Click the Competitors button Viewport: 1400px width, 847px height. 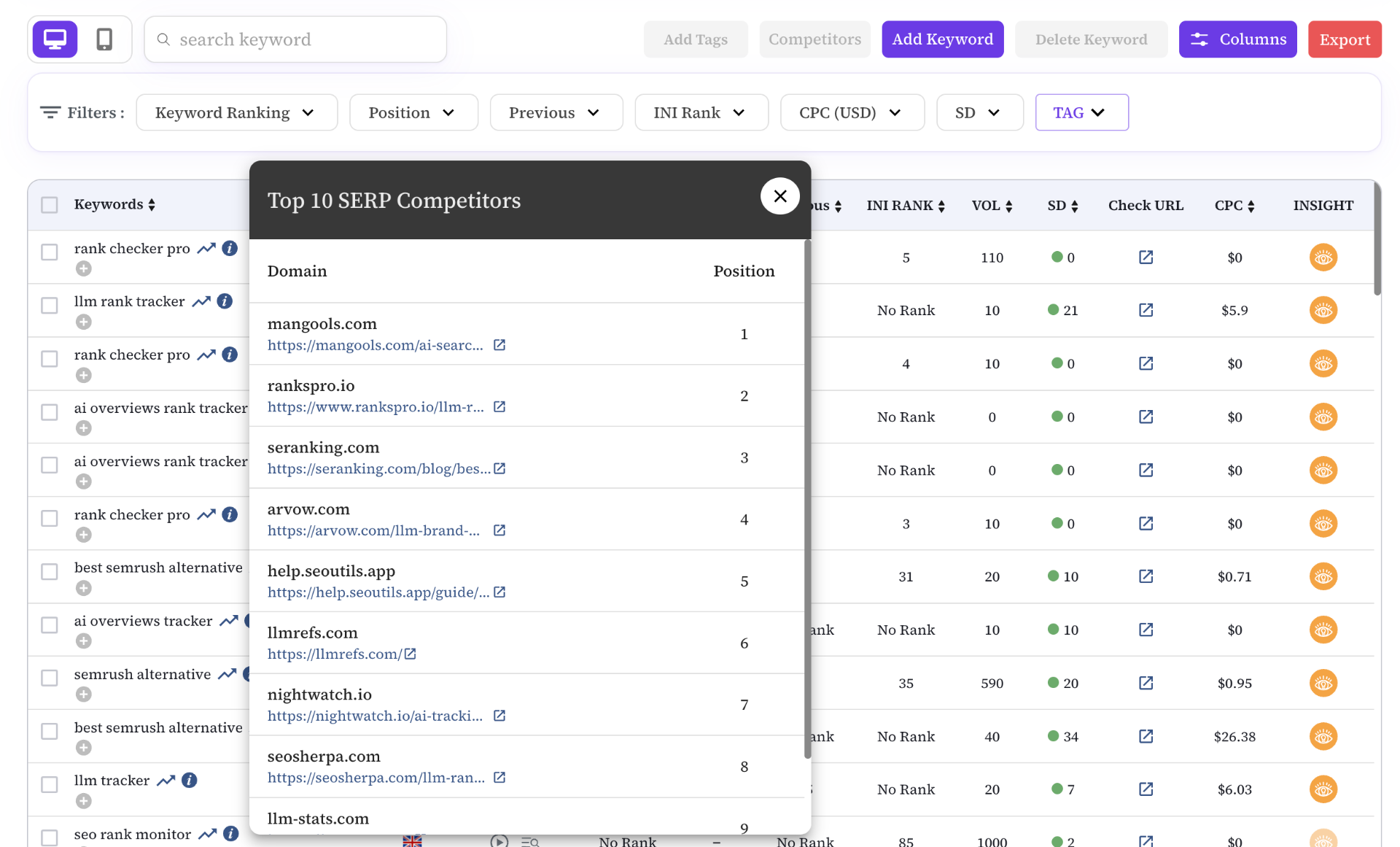coord(814,39)
